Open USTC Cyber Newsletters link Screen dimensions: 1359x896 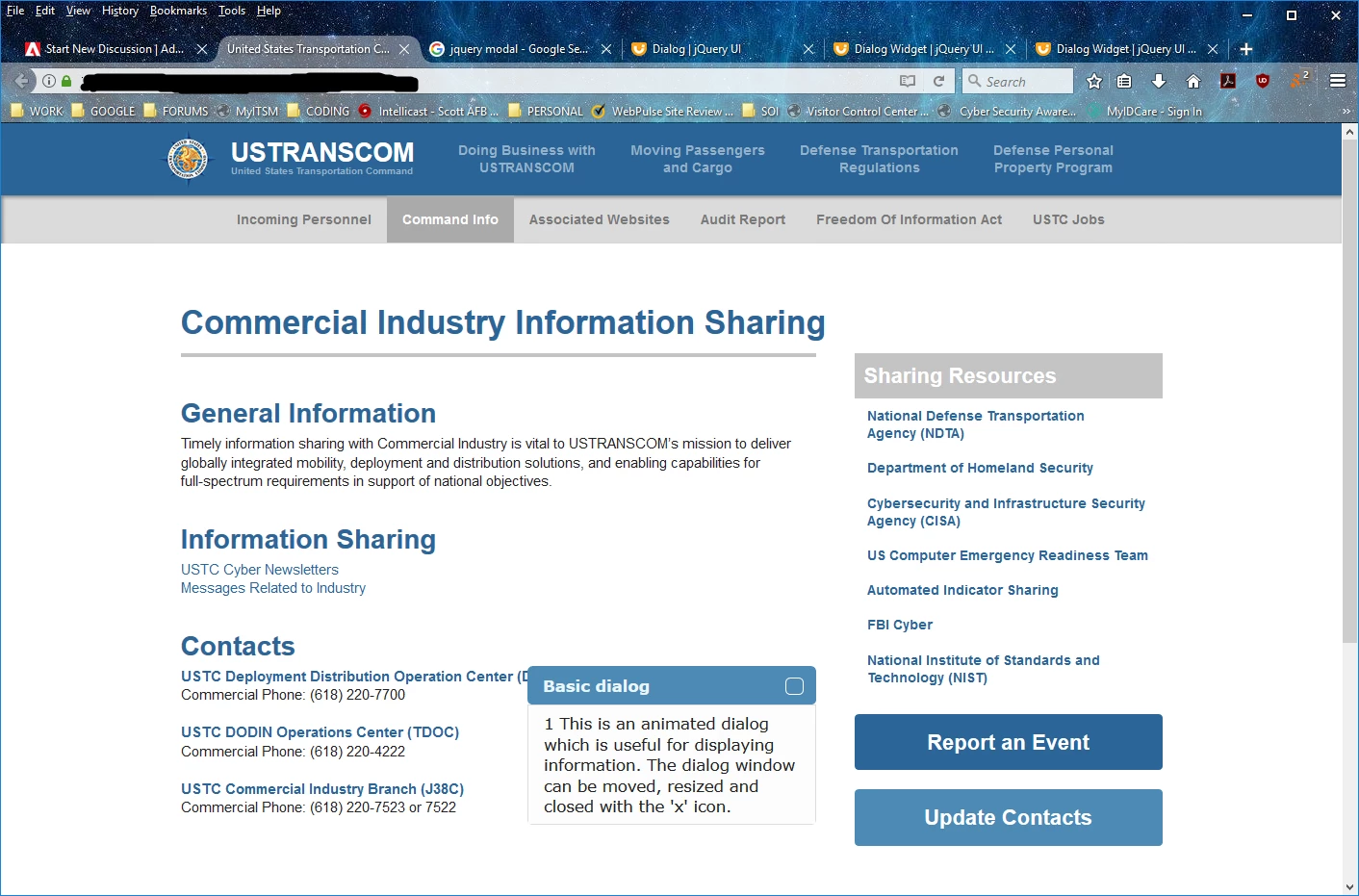click(x=260, y=570)
